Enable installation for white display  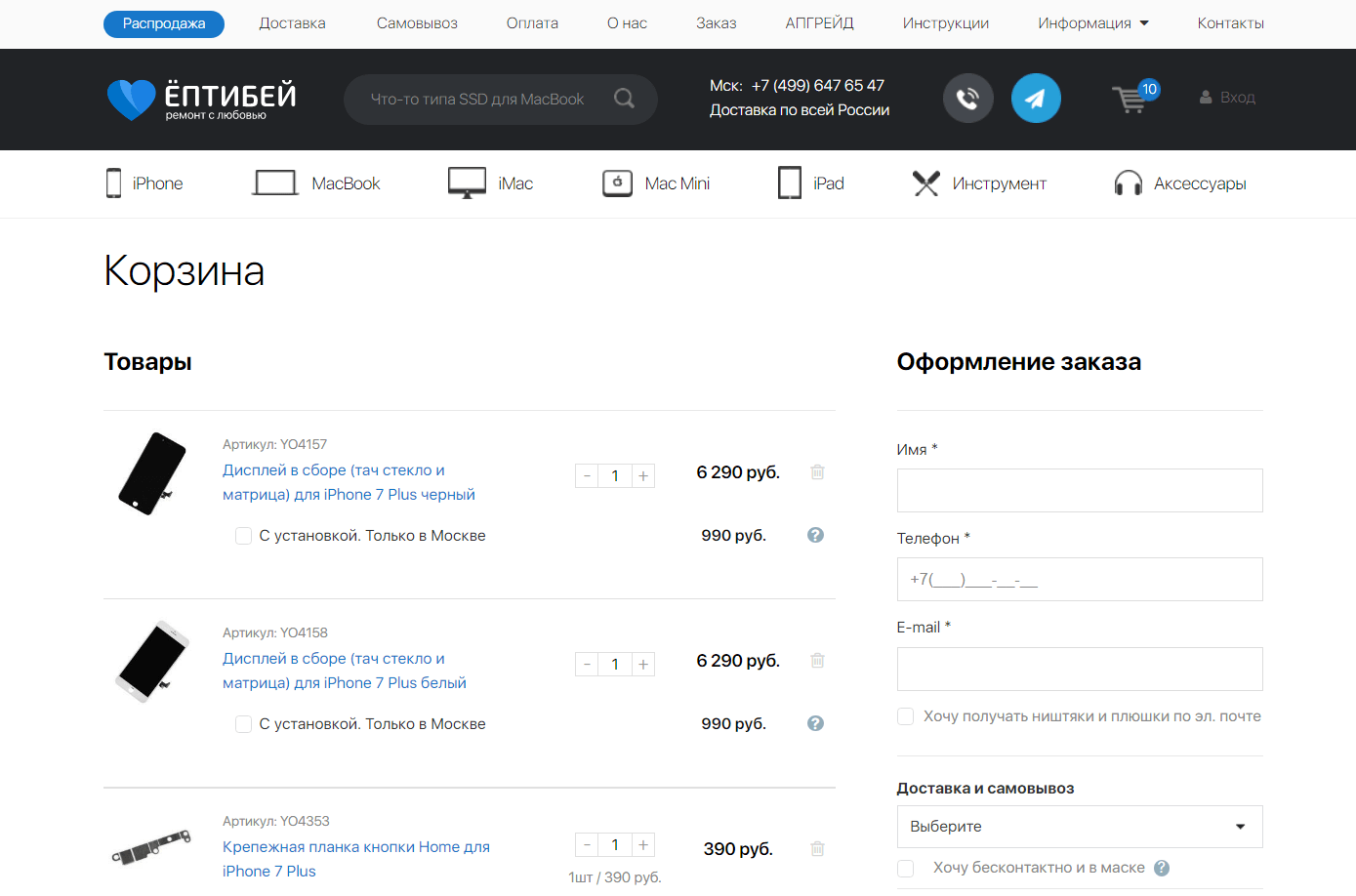[x=244, y=724]
